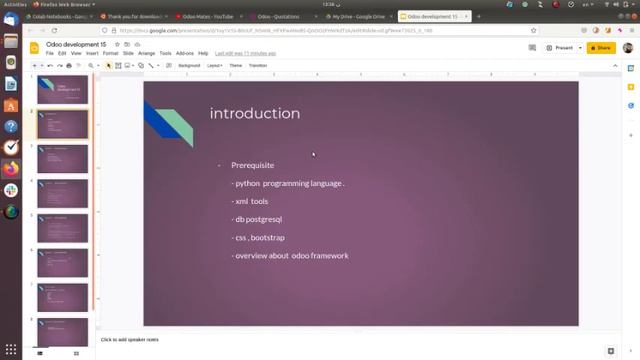Open the Edit menu
This screenshot has width=640, height=360.
[x=62, y=53]
